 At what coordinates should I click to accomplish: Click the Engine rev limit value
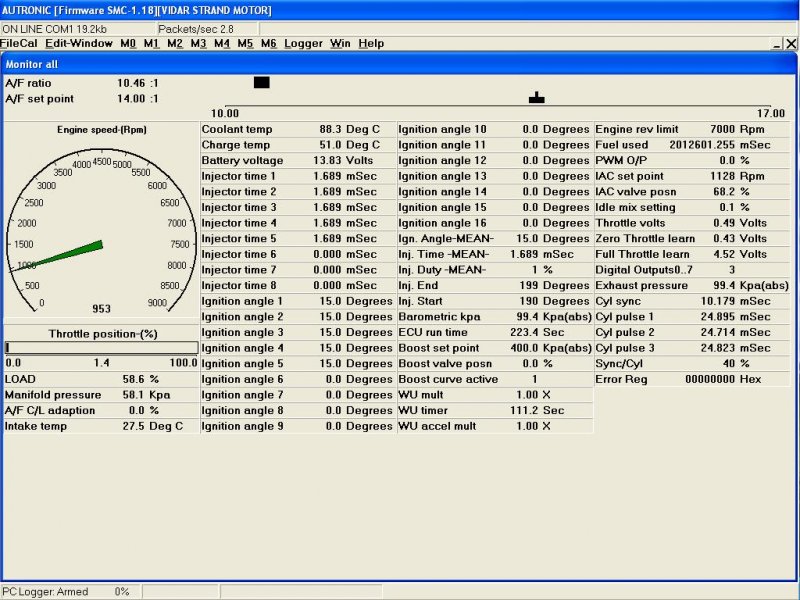tap(722, 129)
